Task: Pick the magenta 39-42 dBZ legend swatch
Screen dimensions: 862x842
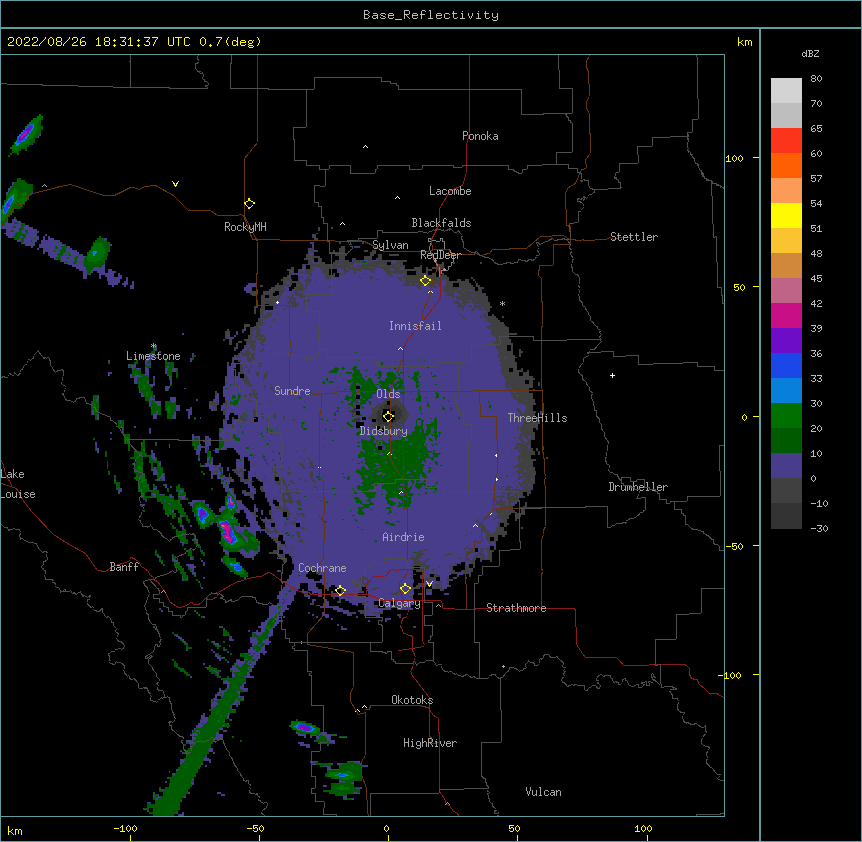Action: click(786, 315)
